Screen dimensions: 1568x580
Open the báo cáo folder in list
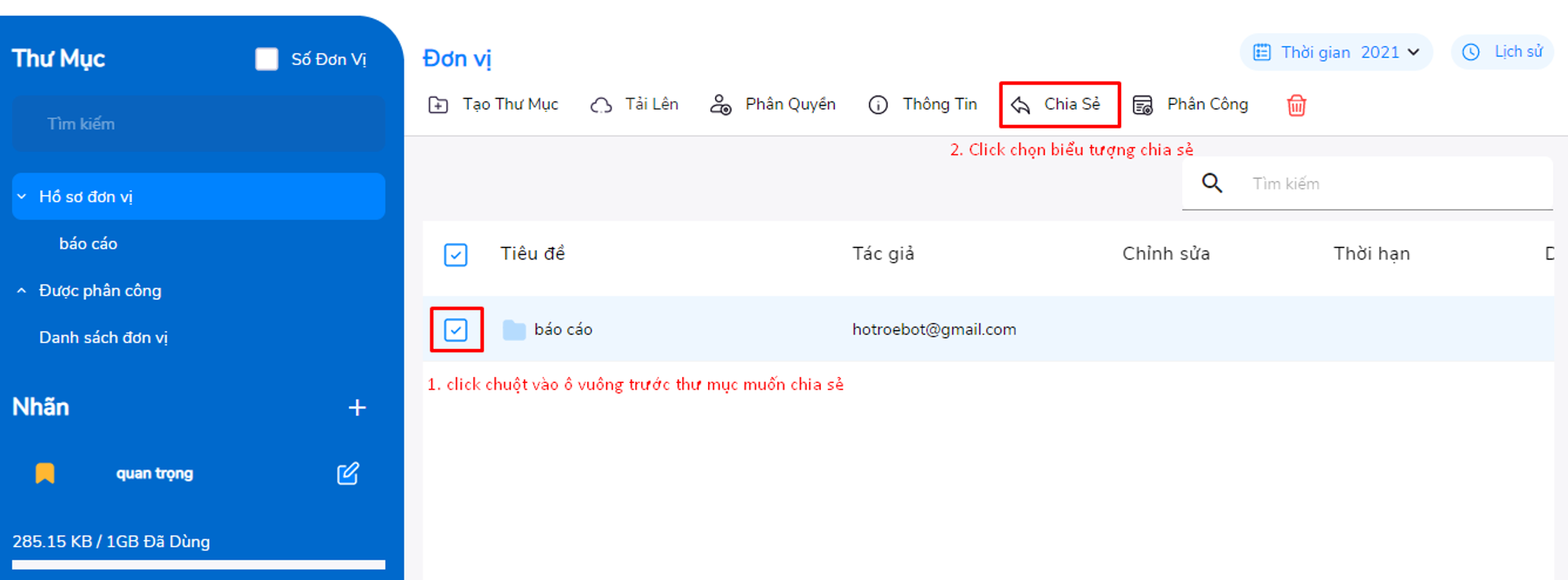[563, 330]
